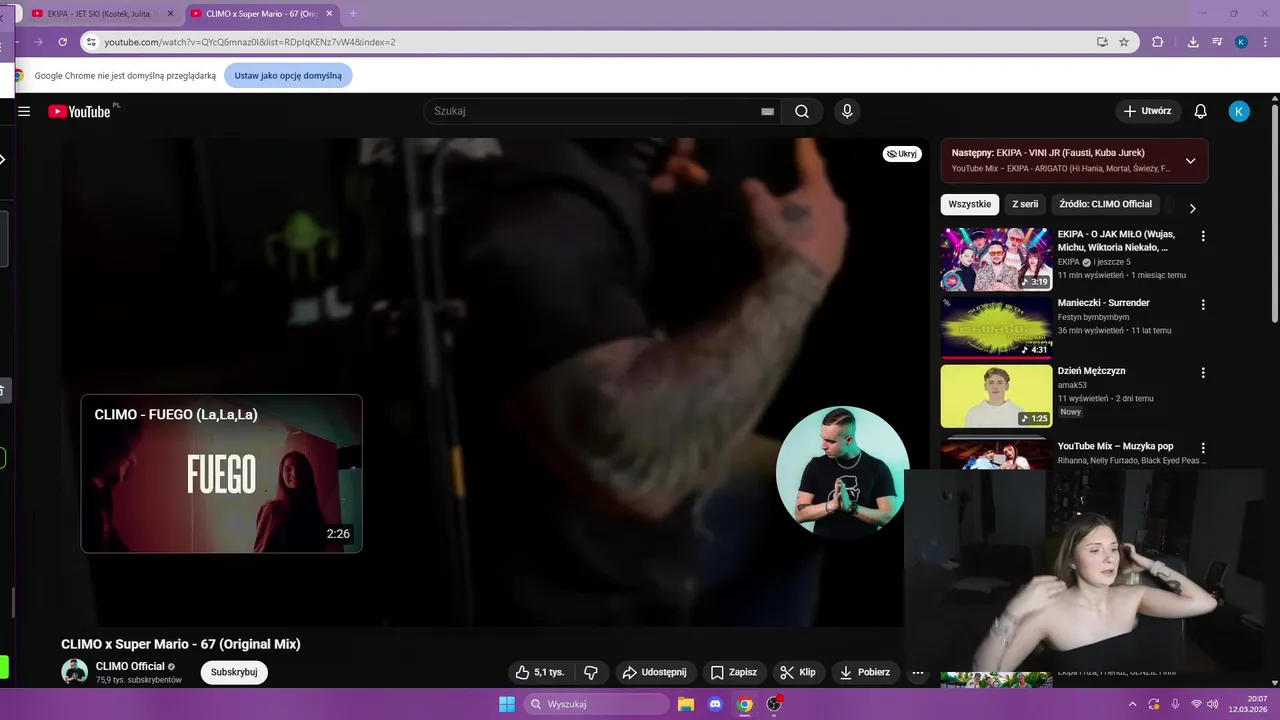Open File Explorer from taskbar
The width and height of the screenshot is (1280, 720).
[x=685, y=704]
